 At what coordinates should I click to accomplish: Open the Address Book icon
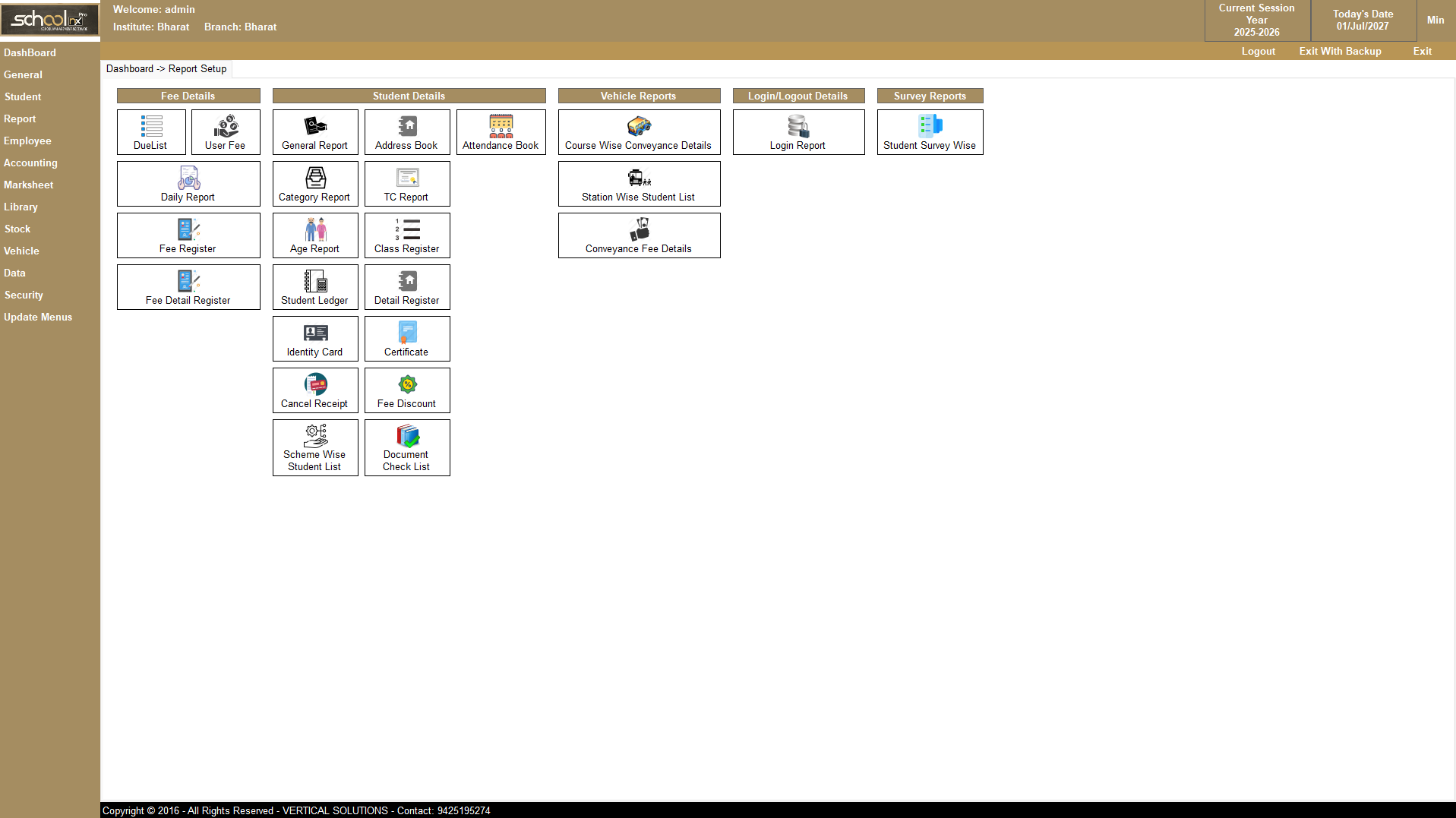click(x=407, y=126)
